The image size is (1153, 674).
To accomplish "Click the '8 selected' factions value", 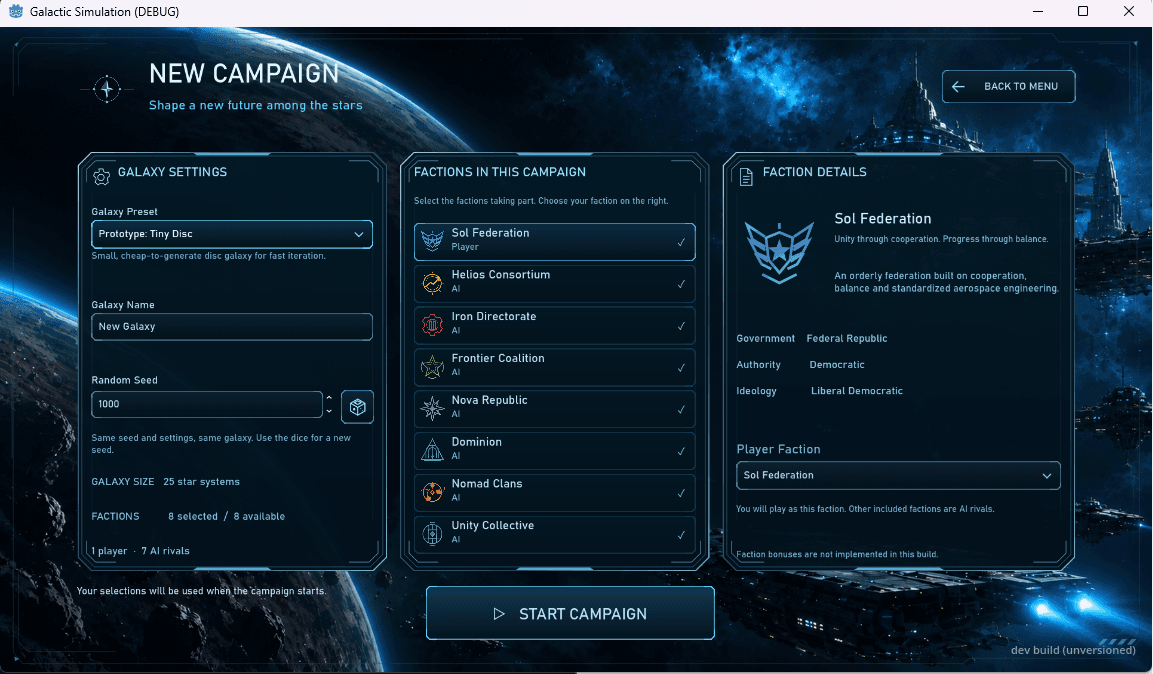I will pyautogui.click(x=193, y=517).
